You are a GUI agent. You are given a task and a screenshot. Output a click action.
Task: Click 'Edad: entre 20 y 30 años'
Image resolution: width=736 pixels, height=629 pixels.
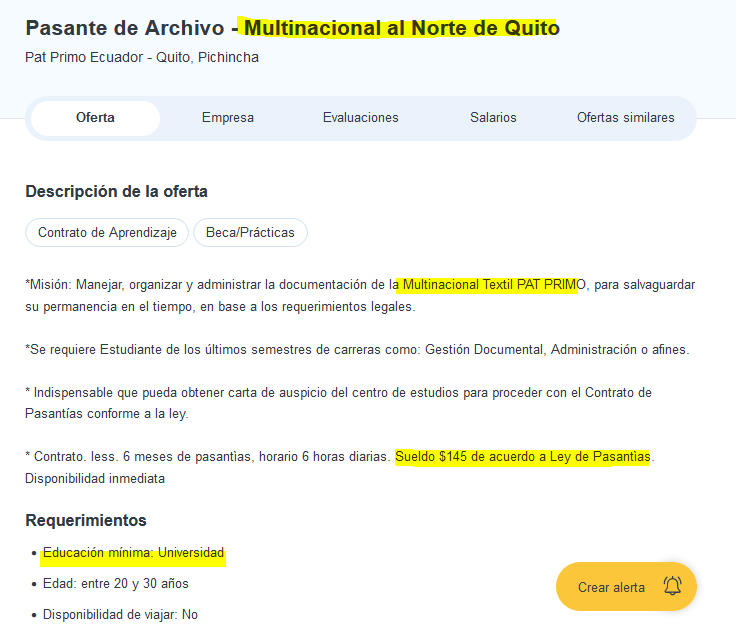pyautogui.click(x=115, y=583)
